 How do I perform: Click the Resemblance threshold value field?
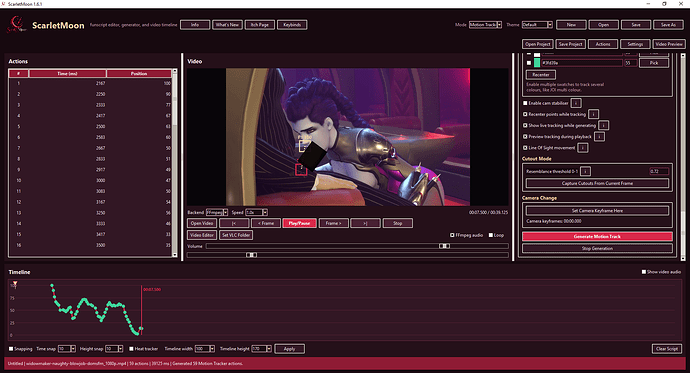point(659,171)
